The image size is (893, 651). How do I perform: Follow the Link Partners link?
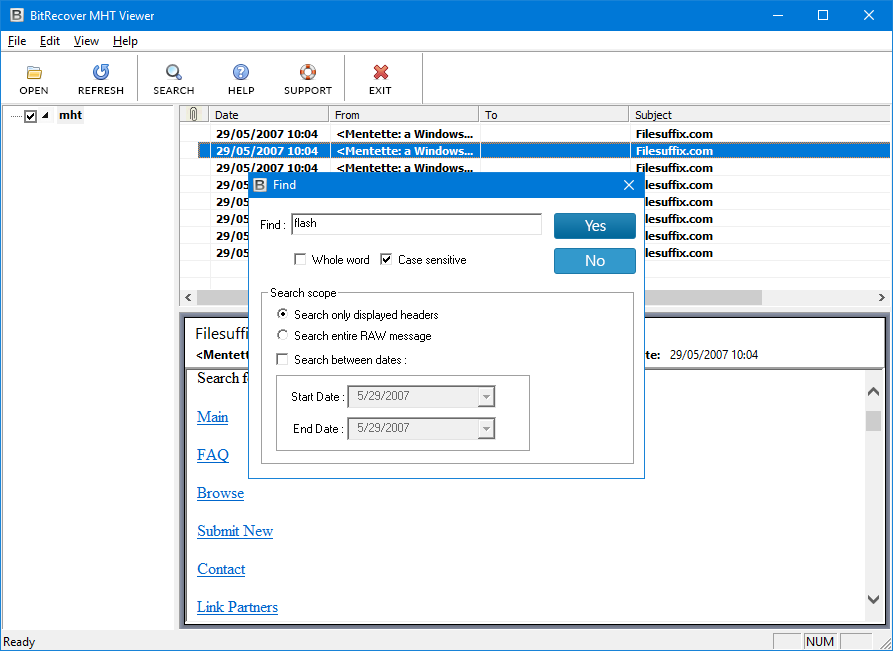click(x=237, y=607)
